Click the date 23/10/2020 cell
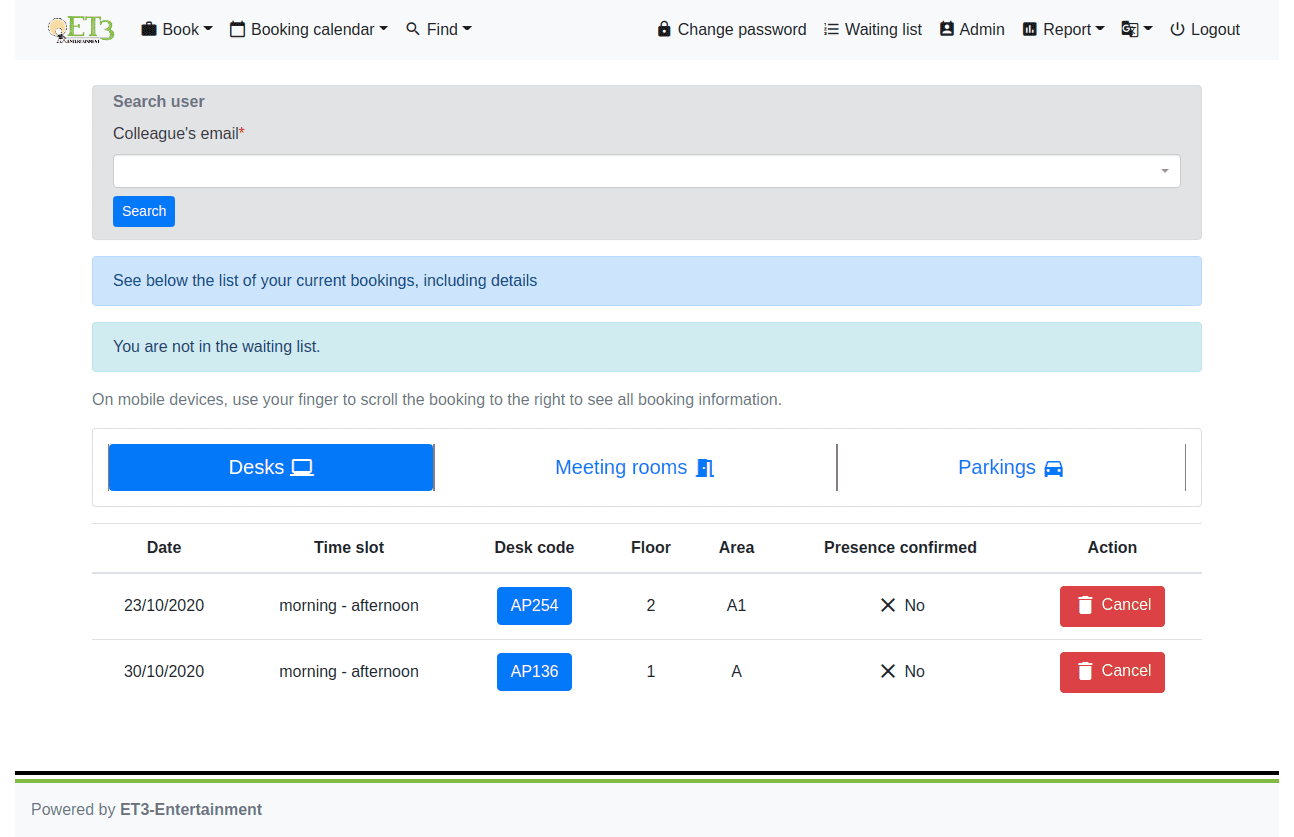Screen dimensions: 1294x837 point(164,606)
